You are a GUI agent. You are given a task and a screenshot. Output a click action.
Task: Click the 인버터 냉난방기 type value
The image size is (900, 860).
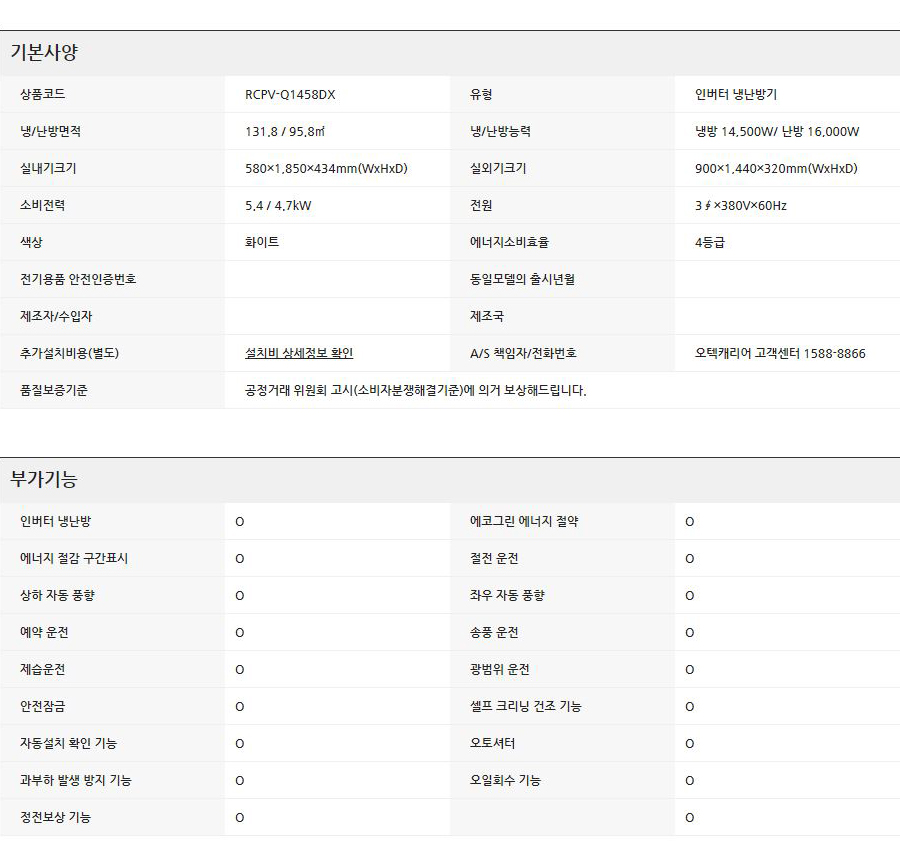coord(736,95)
